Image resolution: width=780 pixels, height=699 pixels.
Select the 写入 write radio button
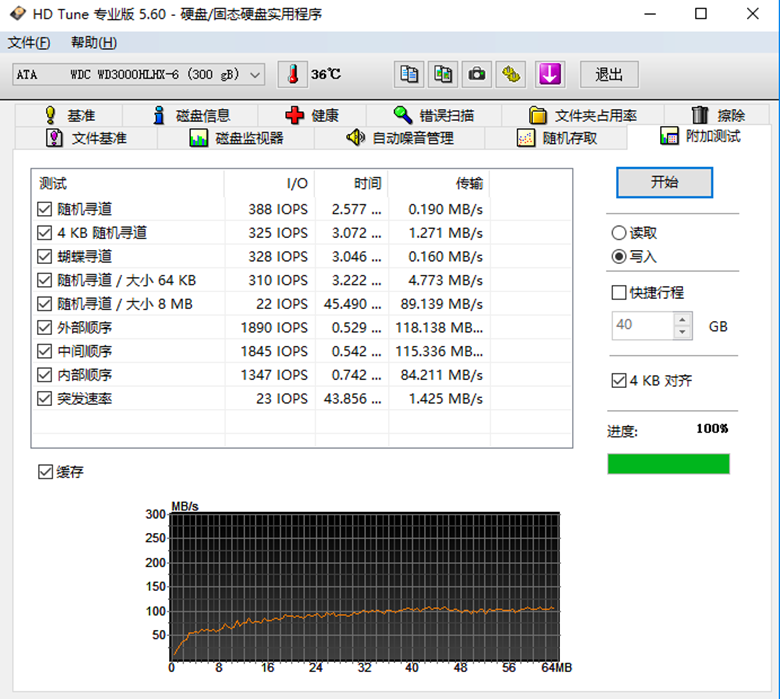click(x=619, y=257)
